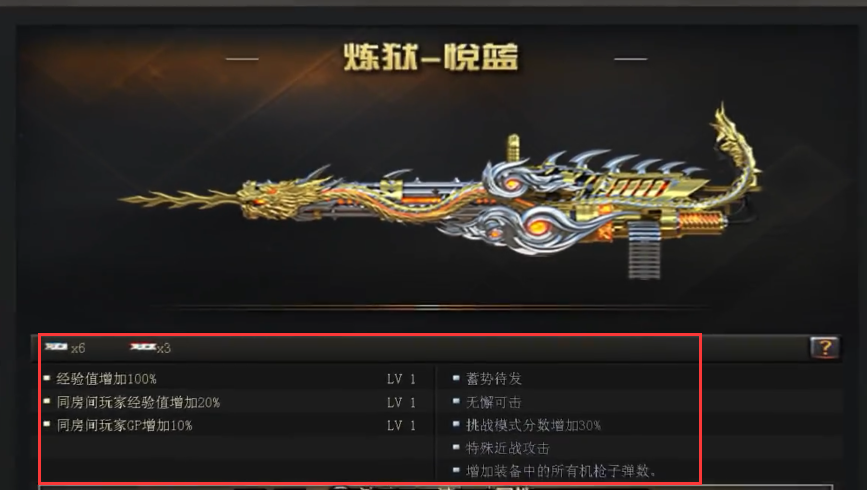Open the question mark help icon
Image resolution: width=867 pixels, height=490 pixels.
824,348
